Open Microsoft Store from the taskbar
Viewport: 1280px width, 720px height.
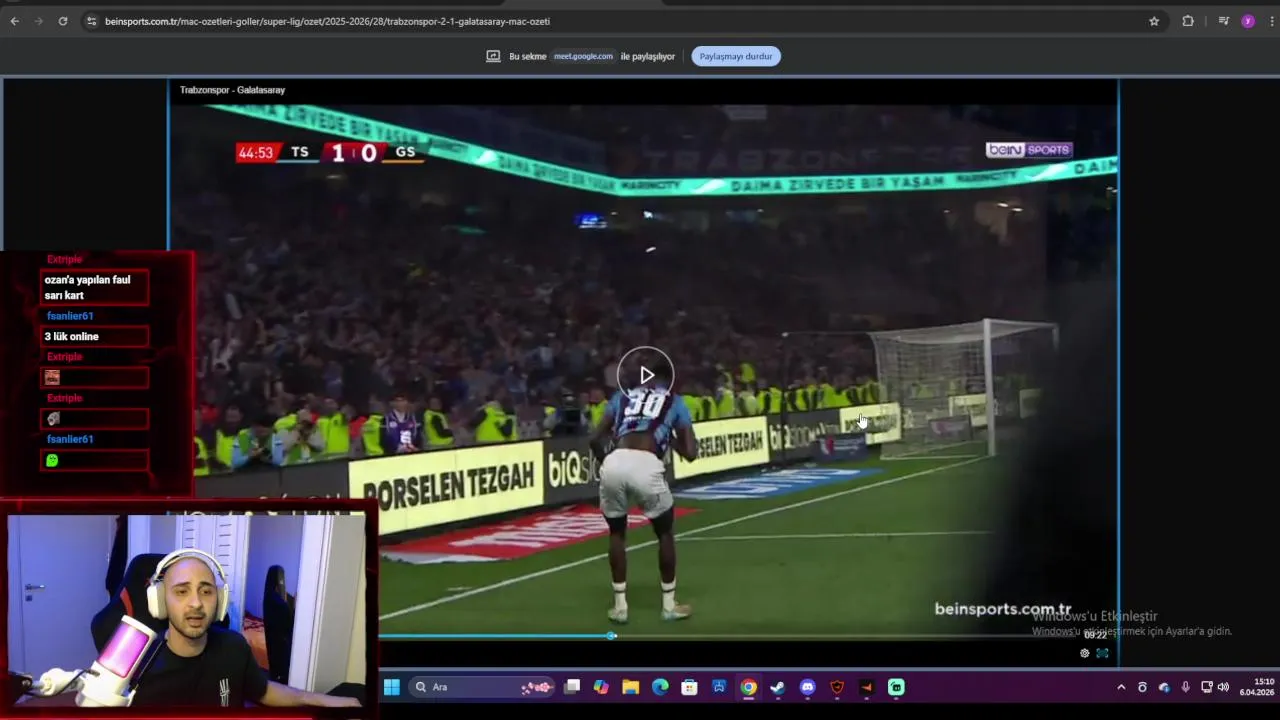click(689, 687)
